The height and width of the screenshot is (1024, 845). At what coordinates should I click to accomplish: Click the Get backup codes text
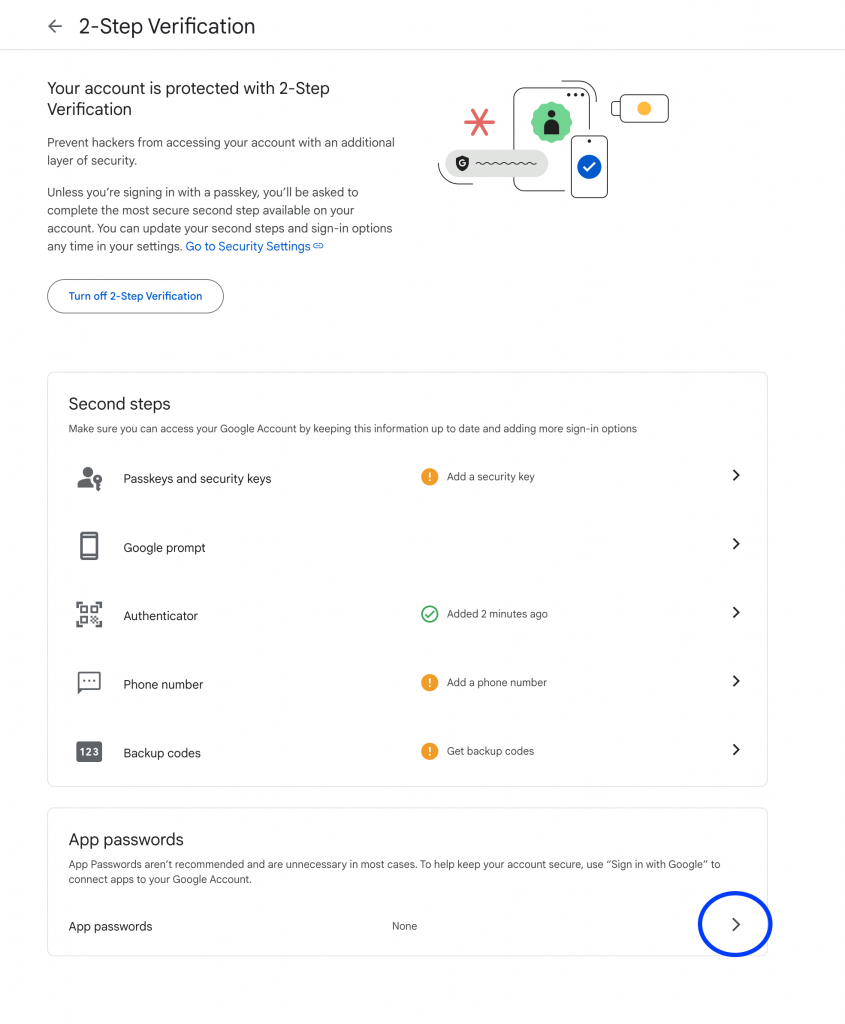pos(490,751)
